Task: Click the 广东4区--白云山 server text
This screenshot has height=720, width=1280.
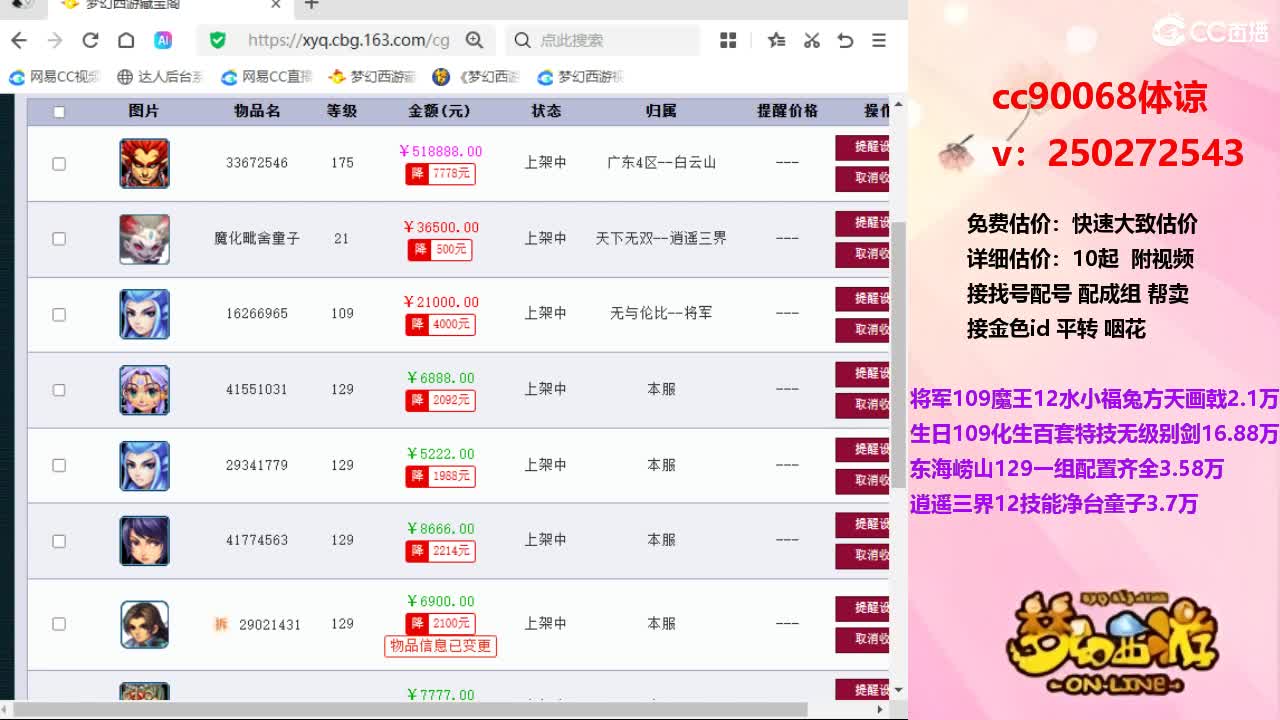Action: 661,163
